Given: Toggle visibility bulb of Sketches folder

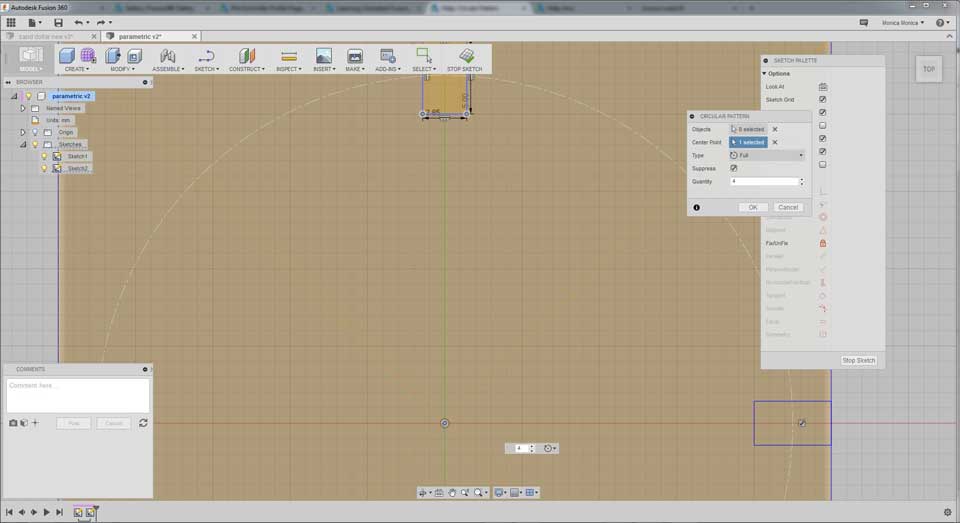Looking at the screenshot, I should tap(35, 145).
